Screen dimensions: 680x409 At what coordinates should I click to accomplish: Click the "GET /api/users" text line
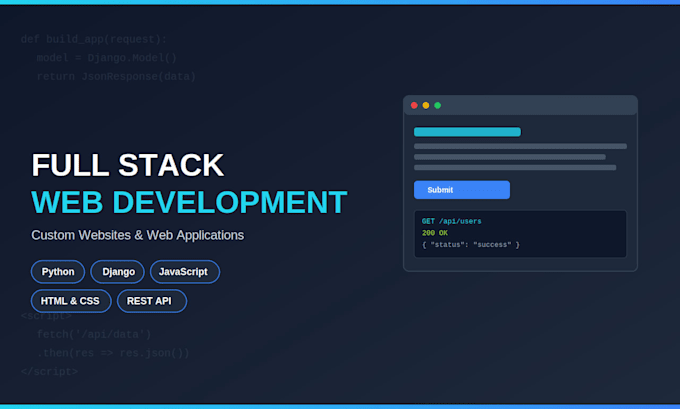tap(451, 221)
